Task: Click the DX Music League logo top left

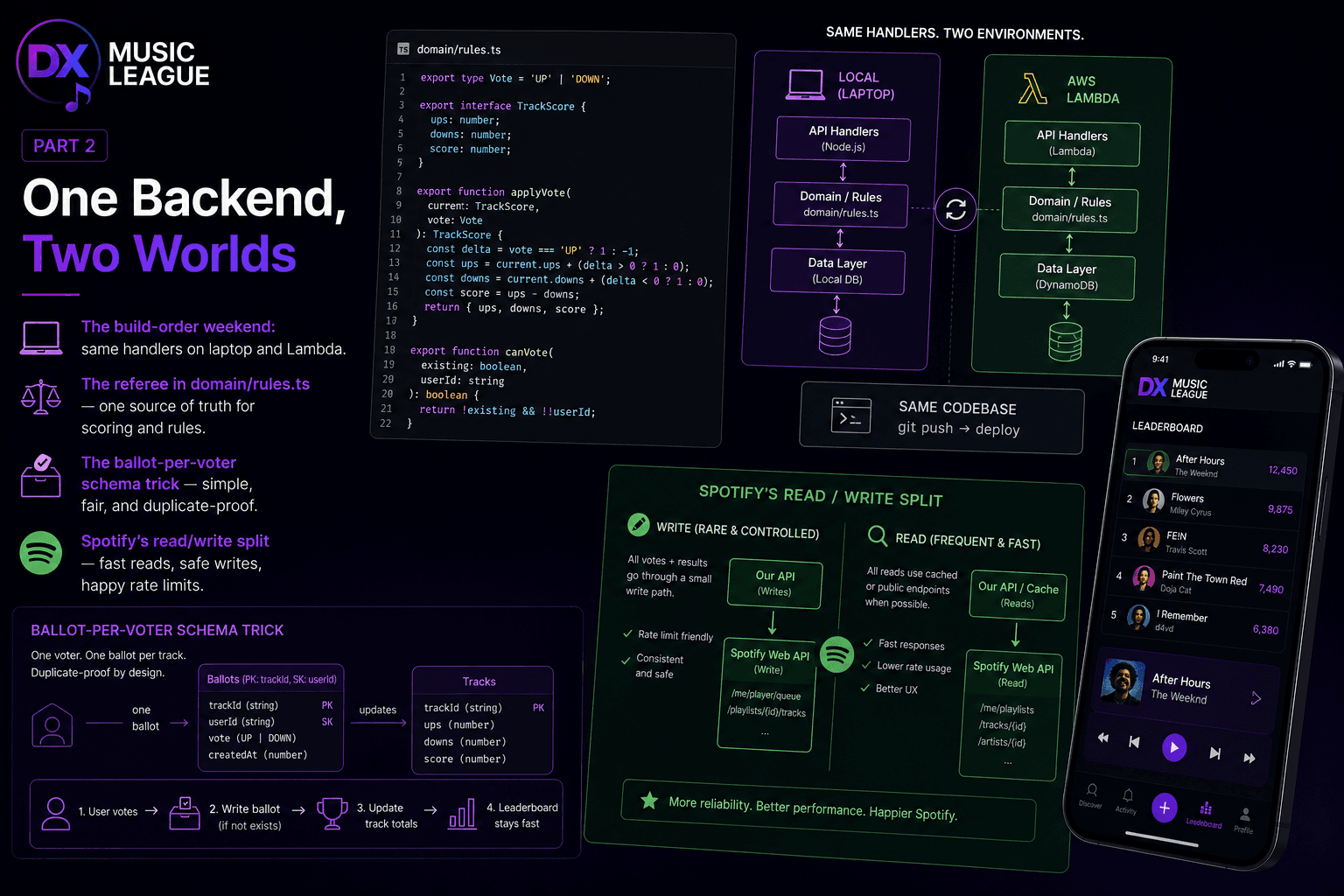Action: (114, 66)
